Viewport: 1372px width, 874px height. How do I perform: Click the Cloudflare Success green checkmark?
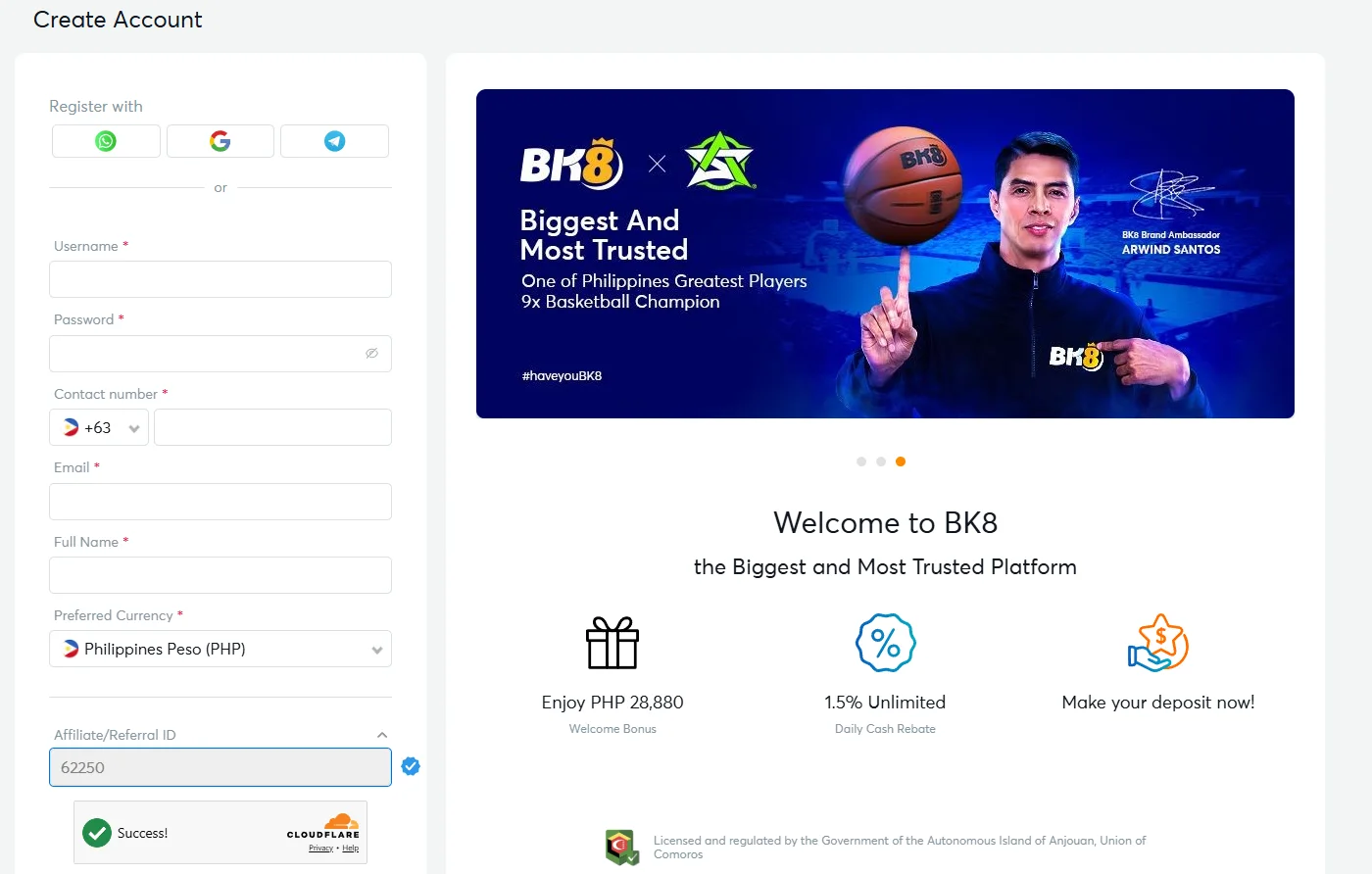97,833
